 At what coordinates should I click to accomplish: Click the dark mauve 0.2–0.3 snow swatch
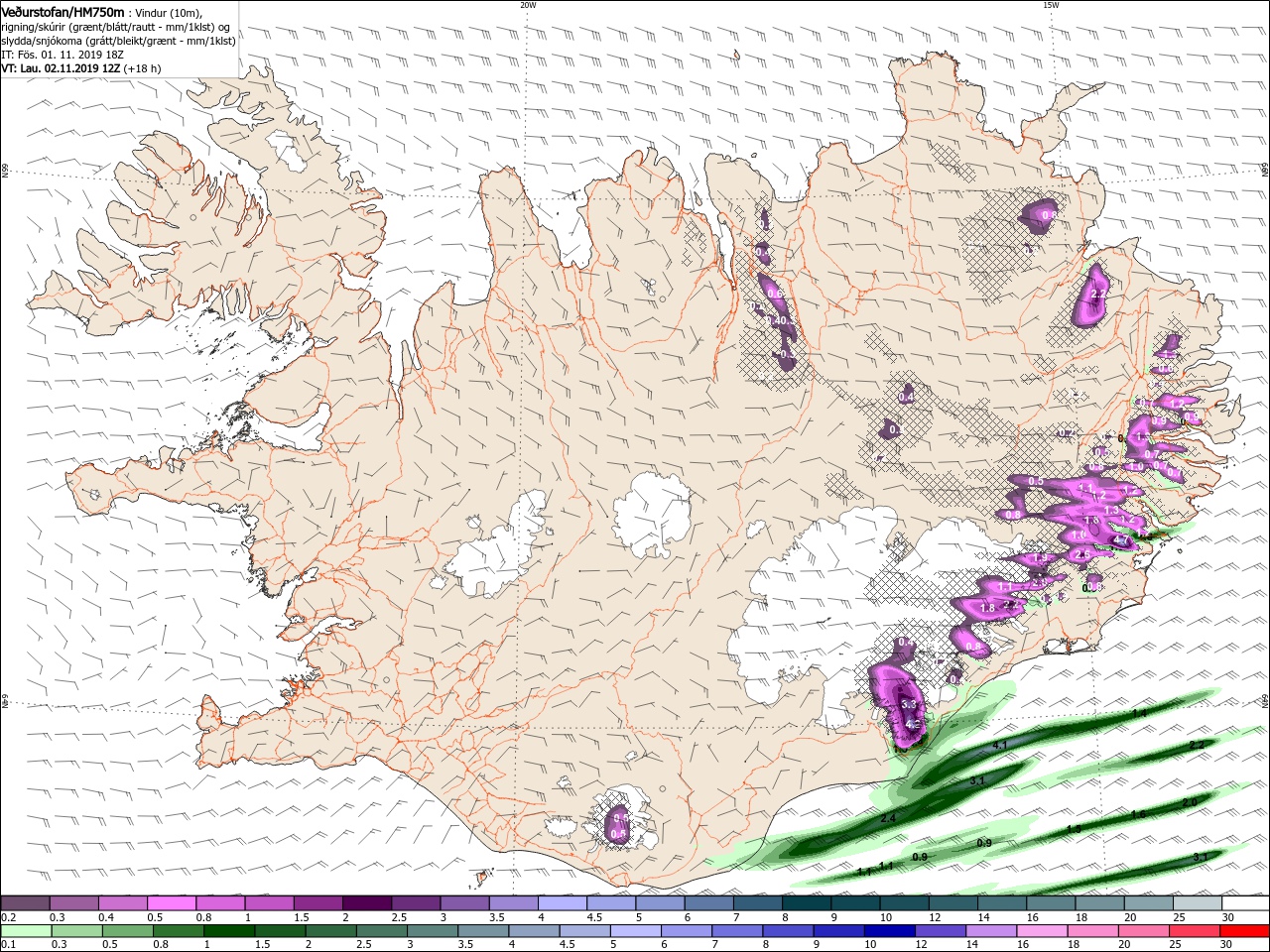(26, 903)
